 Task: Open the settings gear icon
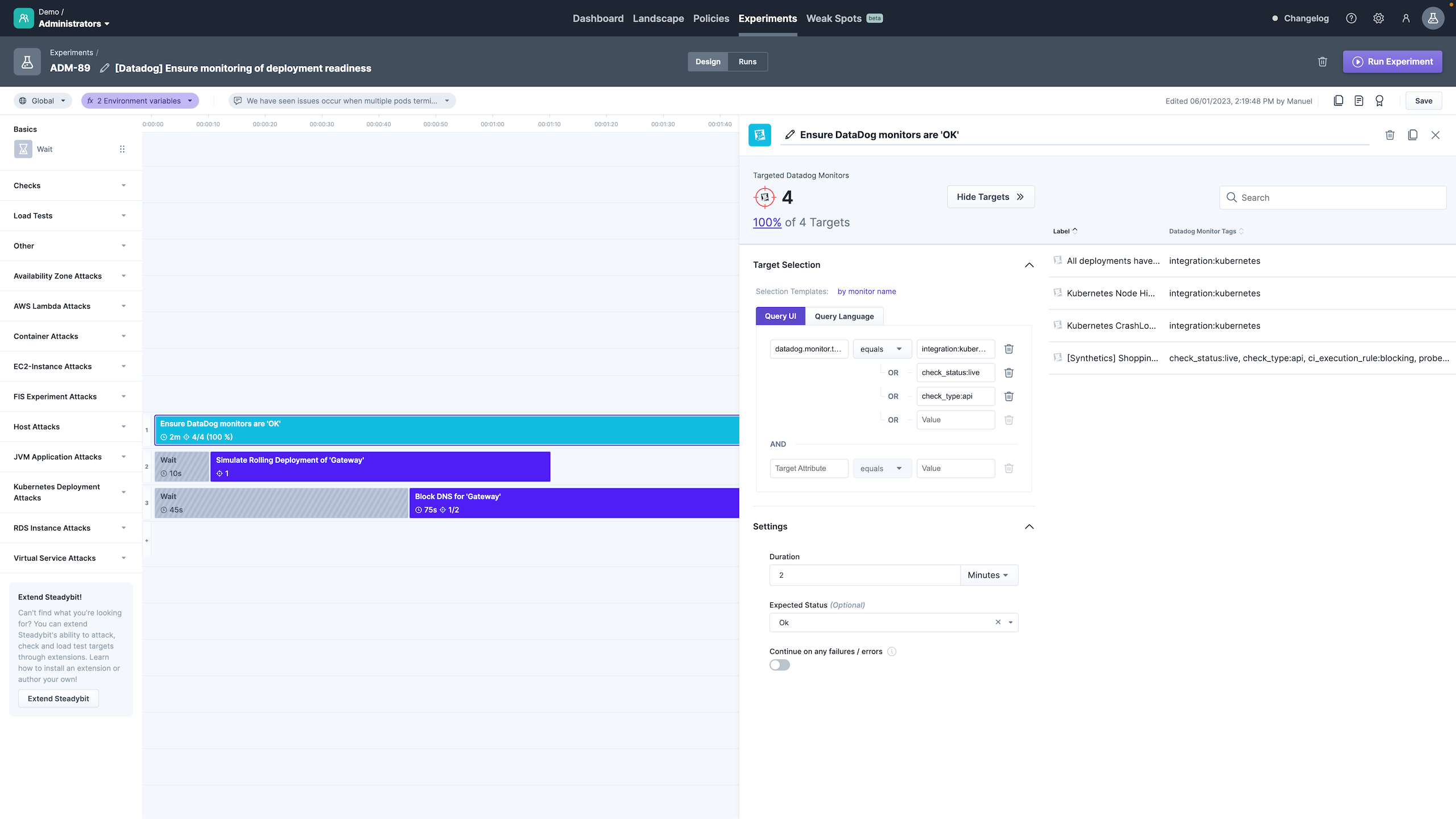click(x=1379, y=18)
